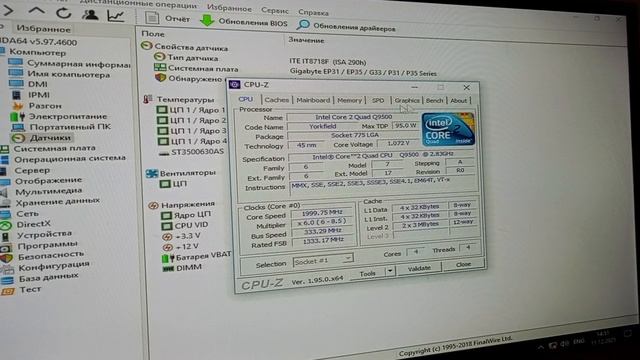Click the Validate button in CPU-Z
Image resolution: width=640 pixels, height=360 pixels.
419,268
